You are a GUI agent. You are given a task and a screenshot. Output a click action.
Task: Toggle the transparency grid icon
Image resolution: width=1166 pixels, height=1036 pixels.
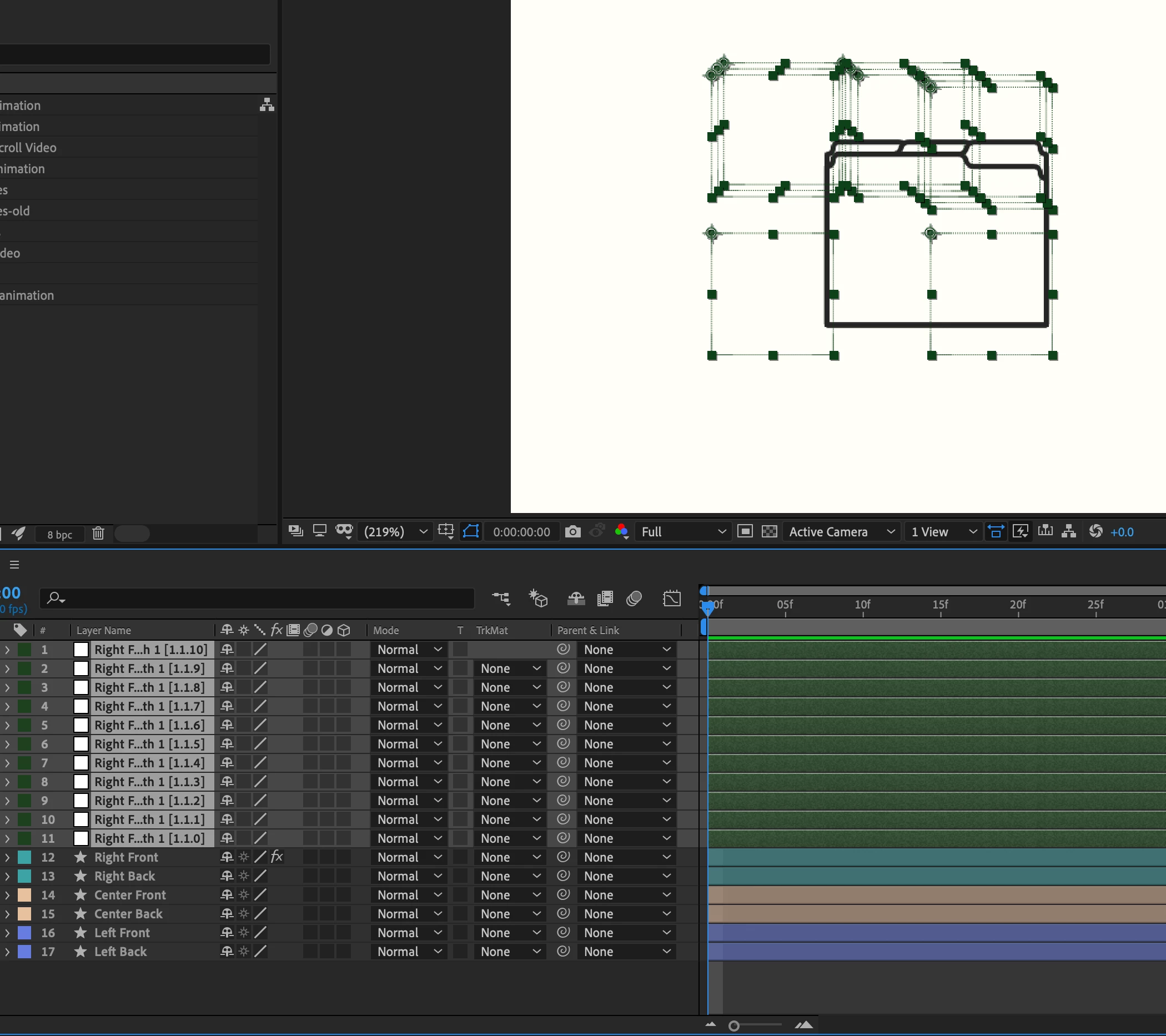click(x=769, y=532)
